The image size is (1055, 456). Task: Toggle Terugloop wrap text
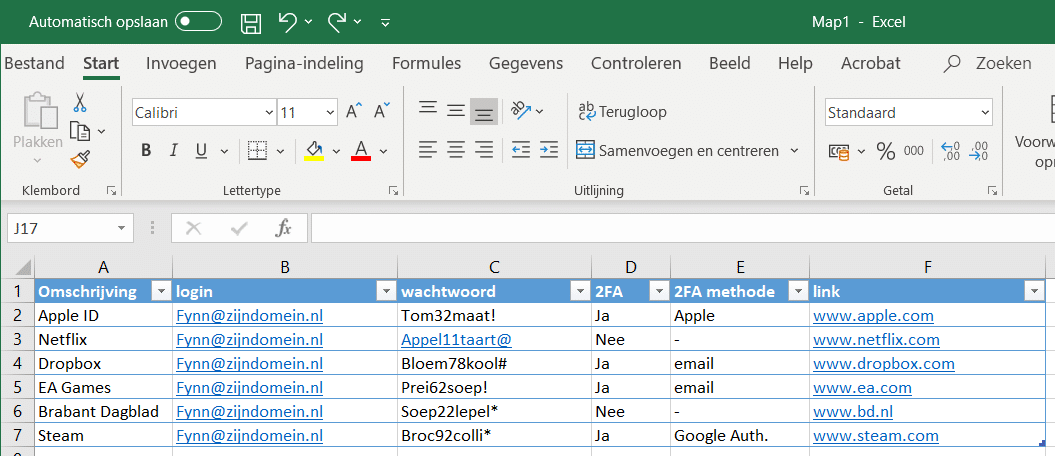[622, 112]
